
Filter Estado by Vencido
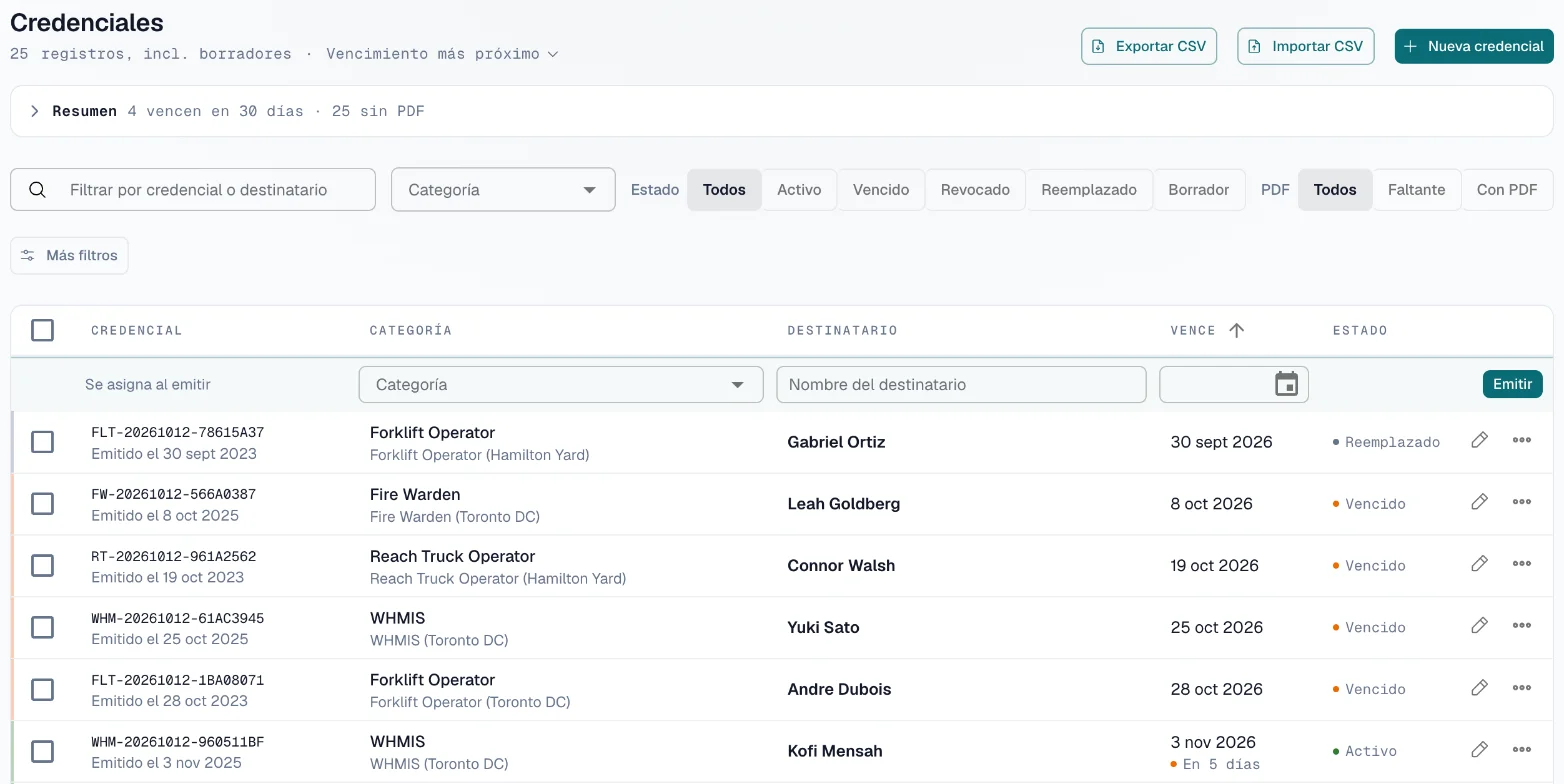click(x=881, y=190)
